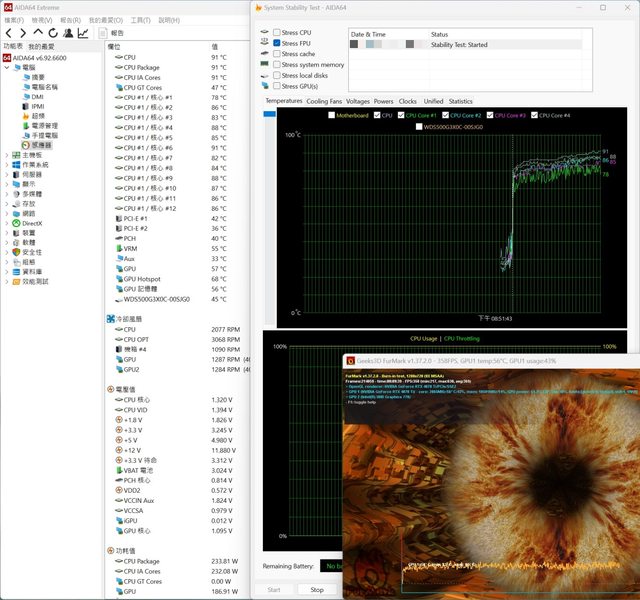Select the 感應器 sensor item in tree
640x600 pixels.
pyautogui.click(x=41, y=145)
